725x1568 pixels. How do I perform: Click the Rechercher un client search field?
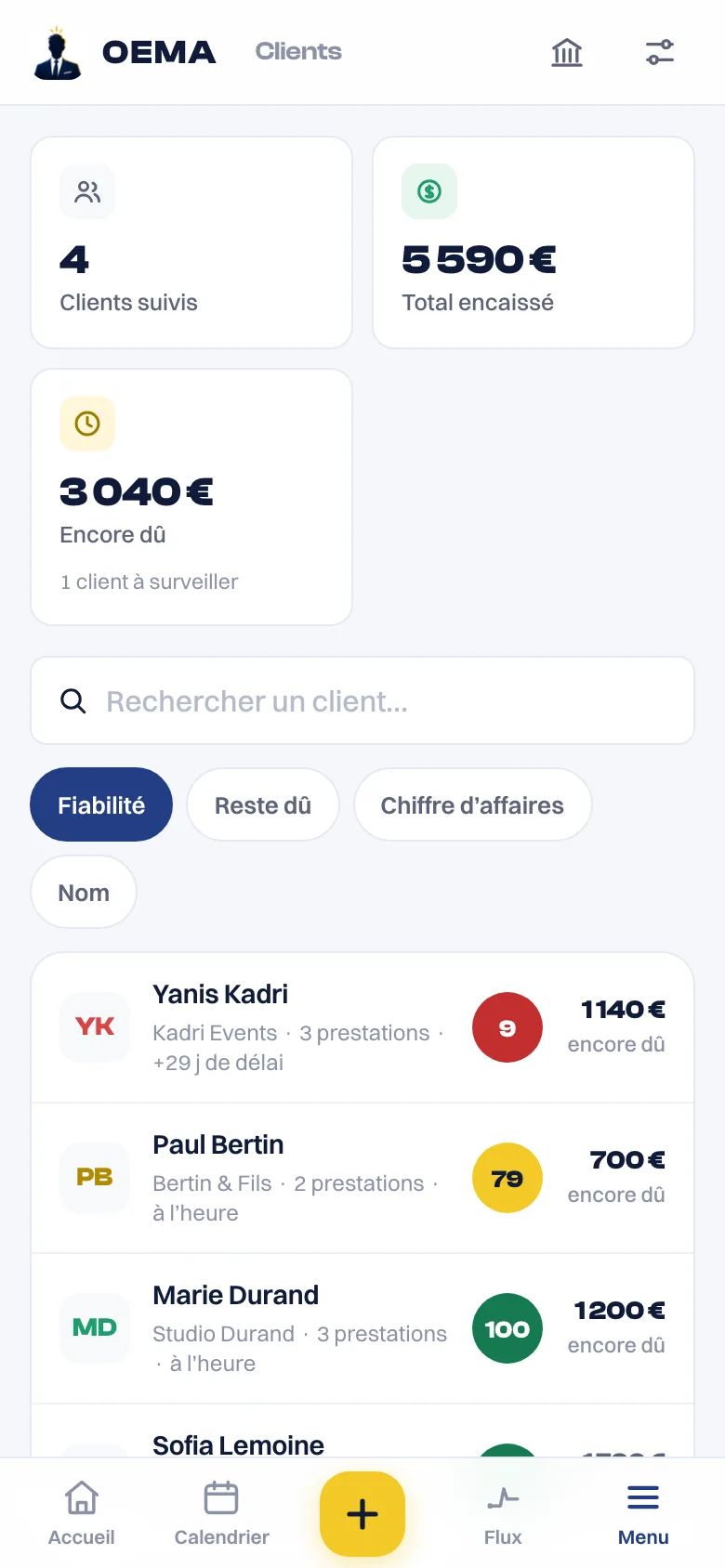tap(362, 700)
